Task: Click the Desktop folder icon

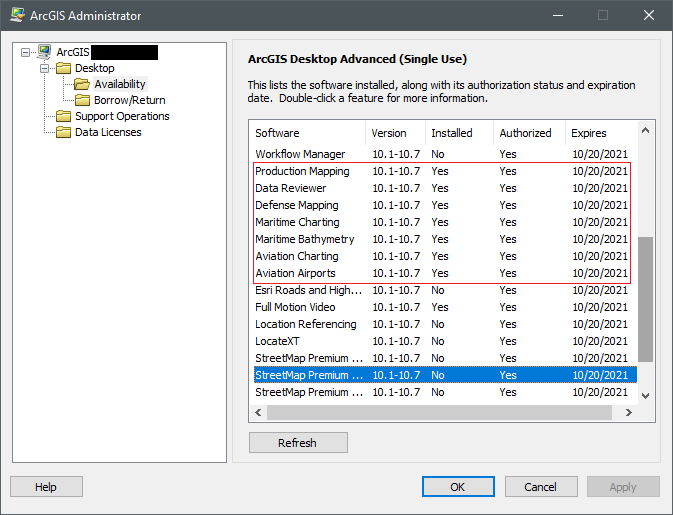Action: [64, 68]
